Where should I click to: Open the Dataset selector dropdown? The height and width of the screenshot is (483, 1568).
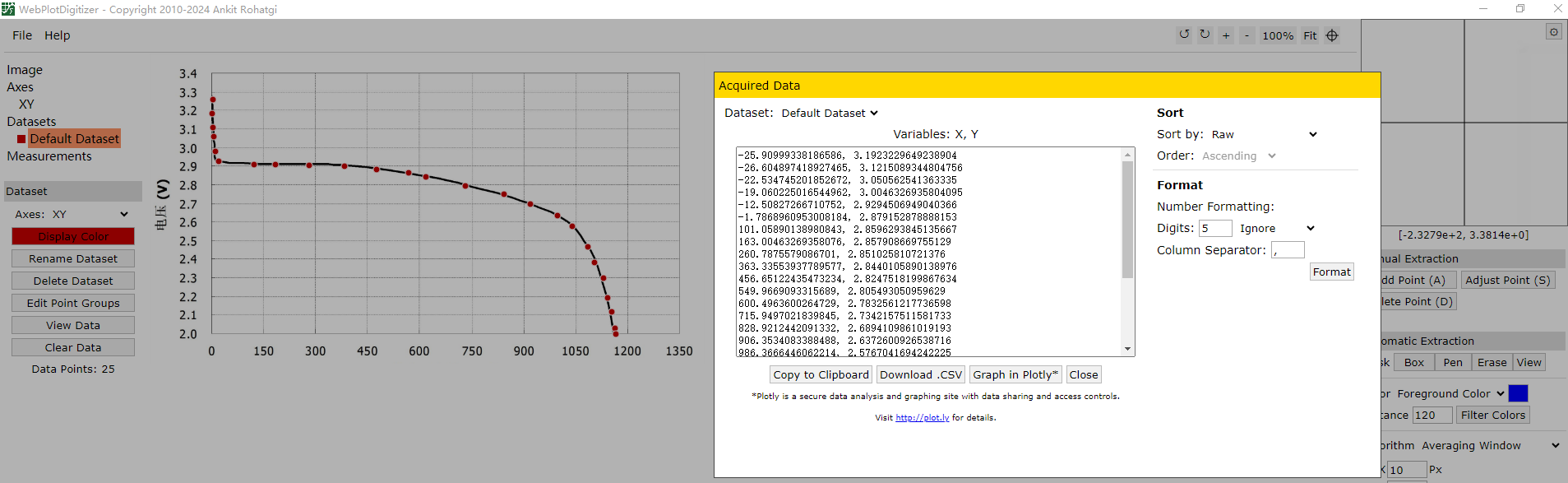click(830, 113)
